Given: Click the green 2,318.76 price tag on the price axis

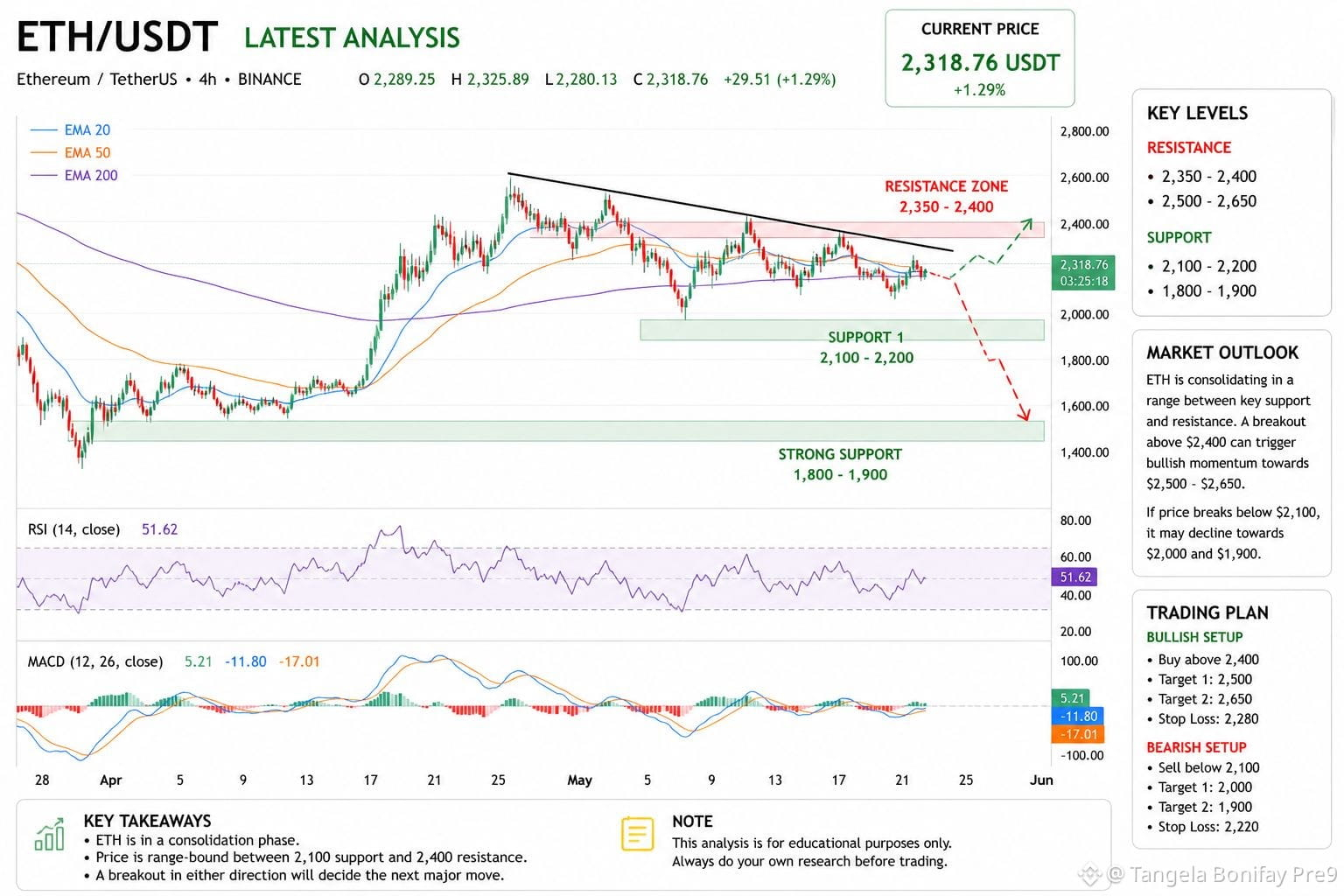Looking at the screenshot, I should 1084,272.
